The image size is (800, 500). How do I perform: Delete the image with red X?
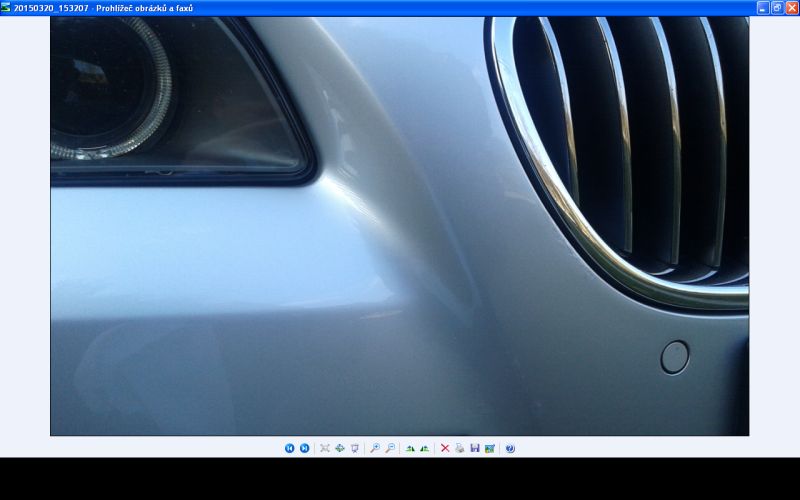pos(445,448)
